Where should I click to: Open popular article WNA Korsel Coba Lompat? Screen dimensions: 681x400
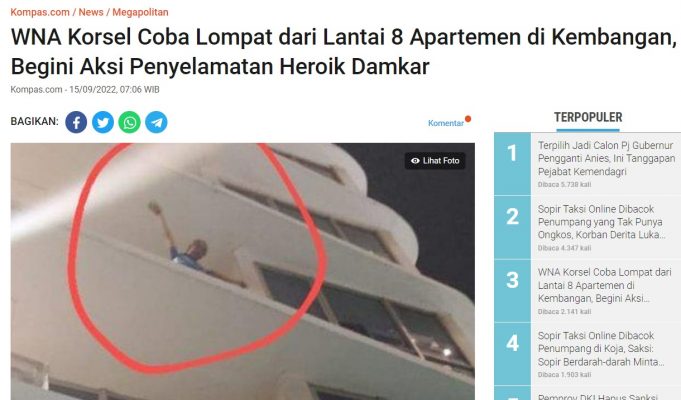605,285
